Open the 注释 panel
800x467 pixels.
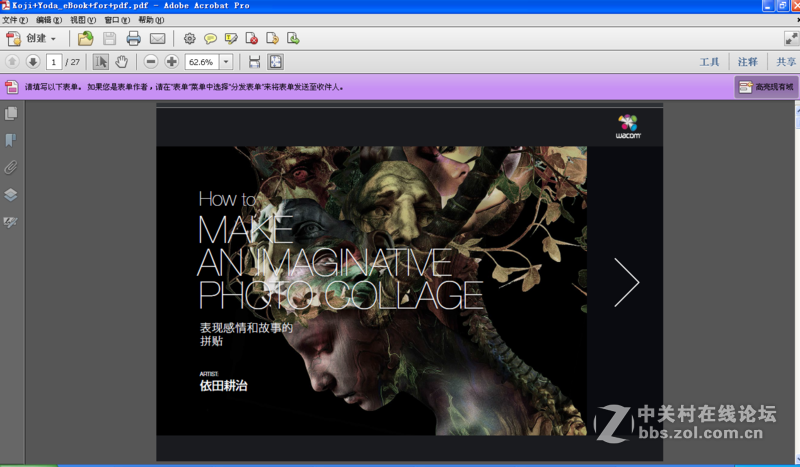coord(747,62)
